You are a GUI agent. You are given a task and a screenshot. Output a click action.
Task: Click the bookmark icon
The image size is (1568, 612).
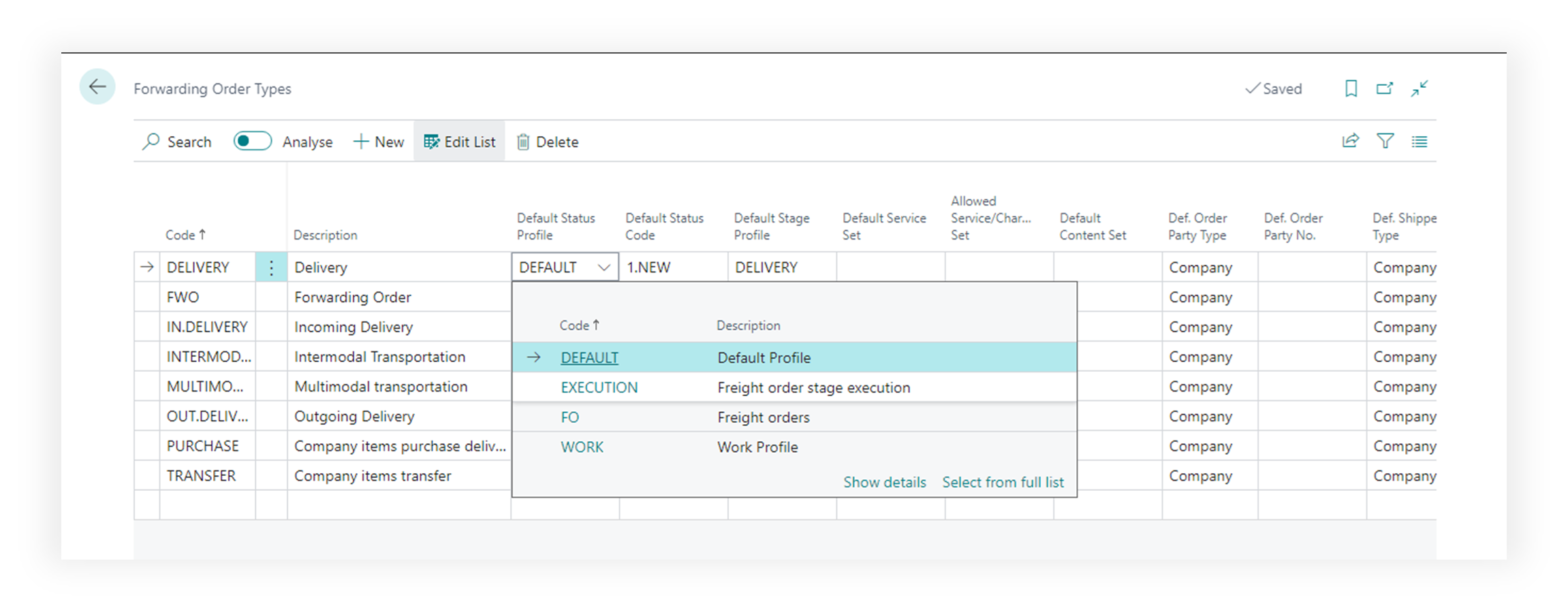1351,88
